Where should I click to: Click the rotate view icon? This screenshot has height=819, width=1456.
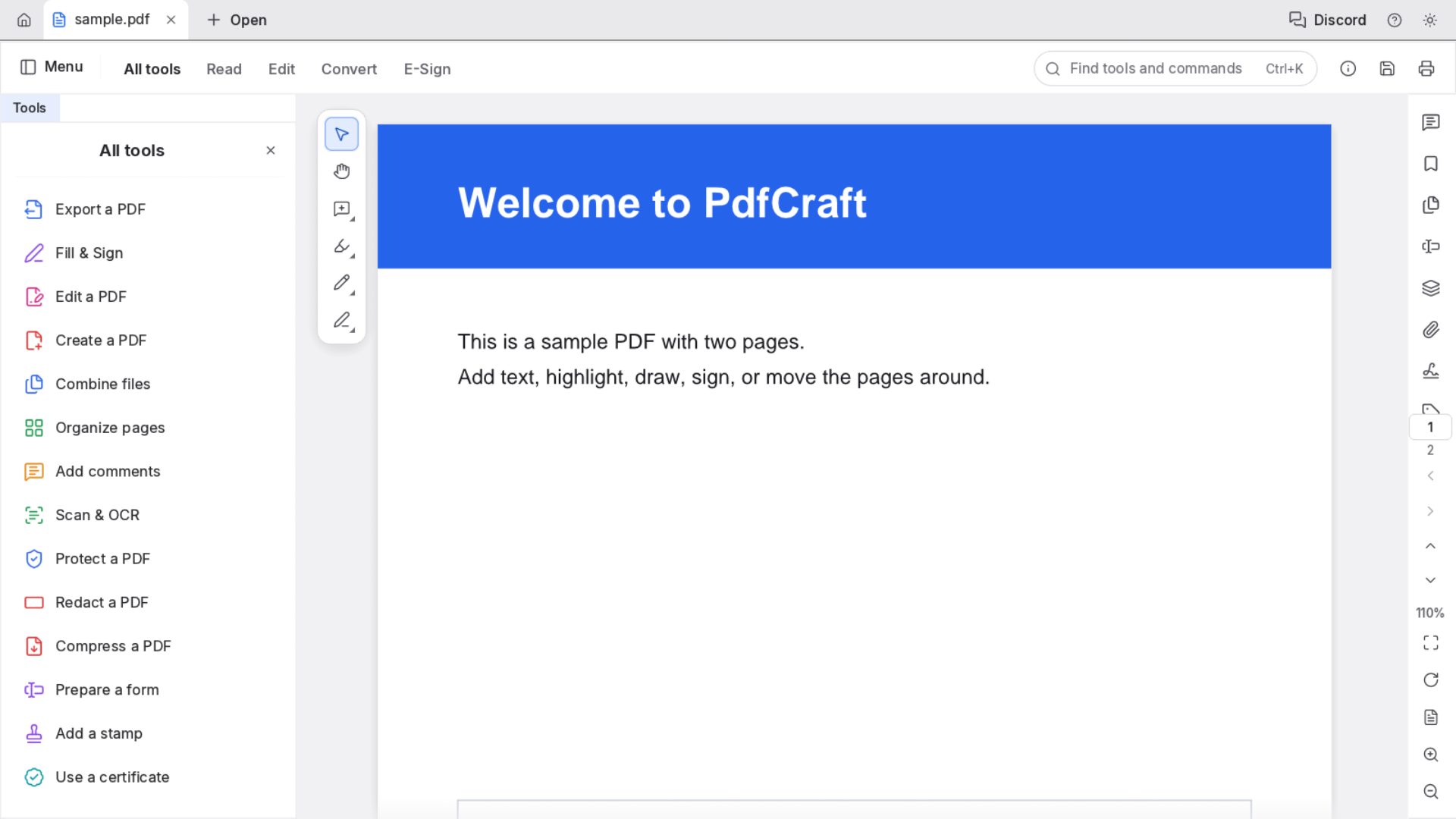(1430, 680)
